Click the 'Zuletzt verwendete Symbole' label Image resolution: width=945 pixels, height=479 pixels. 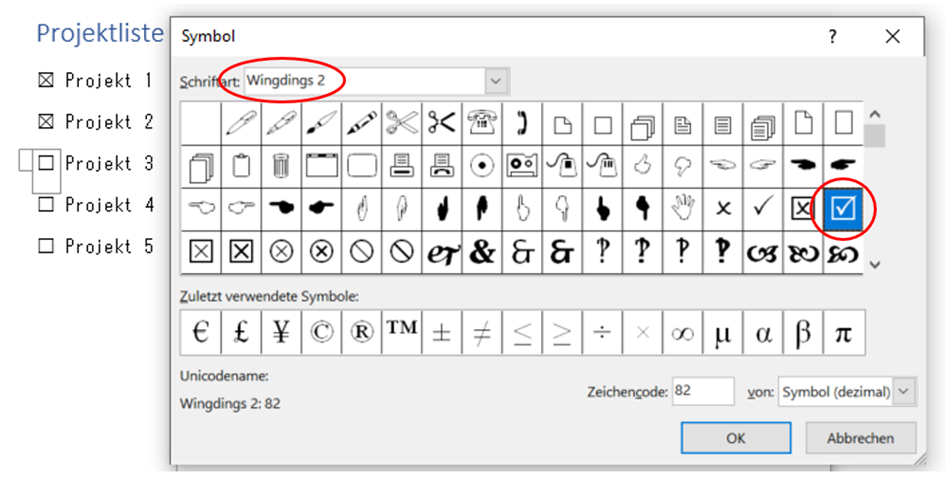click(x=269, y=296)
